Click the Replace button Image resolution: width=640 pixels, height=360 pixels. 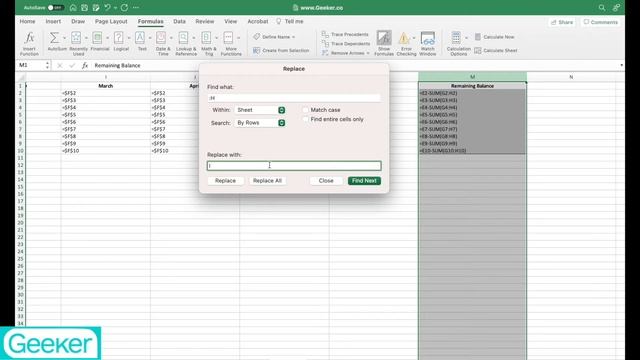[x=225, y=180]
